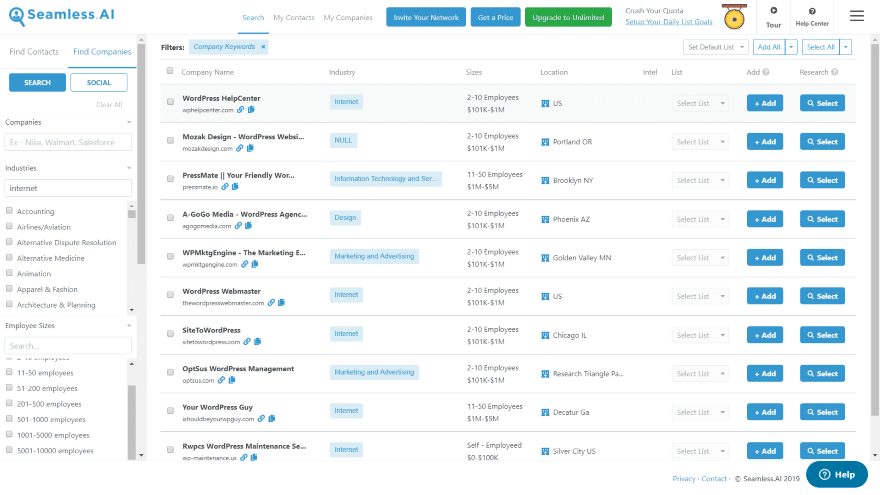The height and width of the screenshot is (495, 880).
Task: Click the quota target medal icon
Action: tap(734, 17)
